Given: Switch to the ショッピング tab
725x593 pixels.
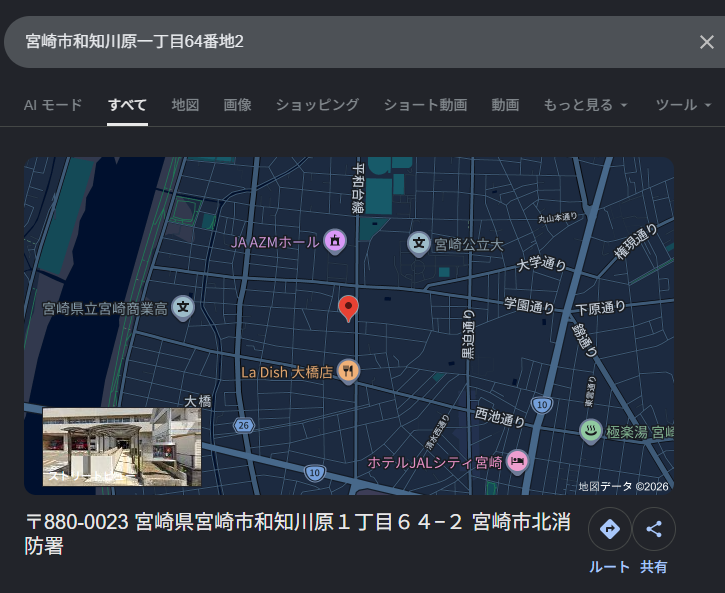Looking at the screenshot, I should pyautogui.click(x=317, y=105).
